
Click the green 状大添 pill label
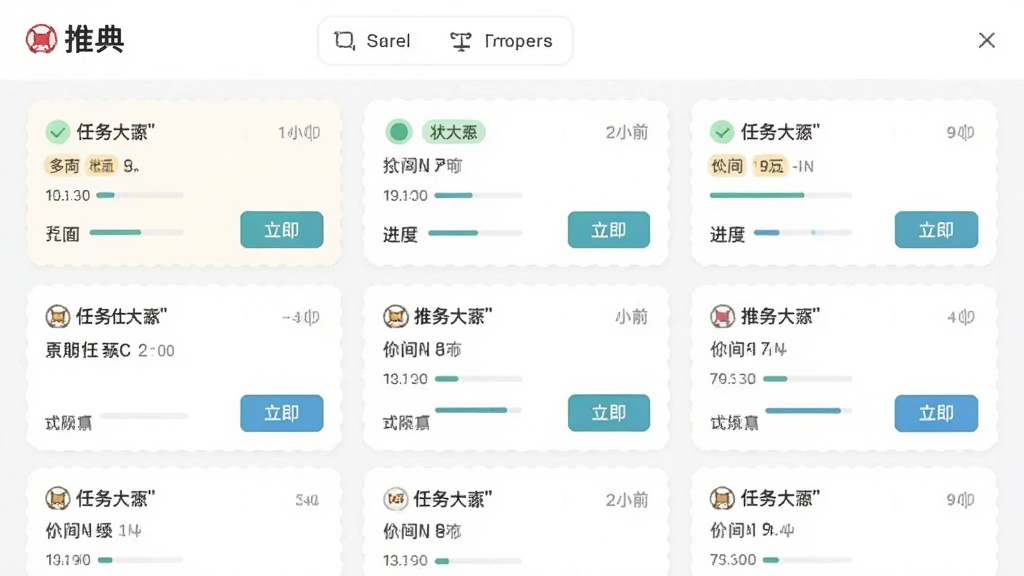click(x=453, y=133)
